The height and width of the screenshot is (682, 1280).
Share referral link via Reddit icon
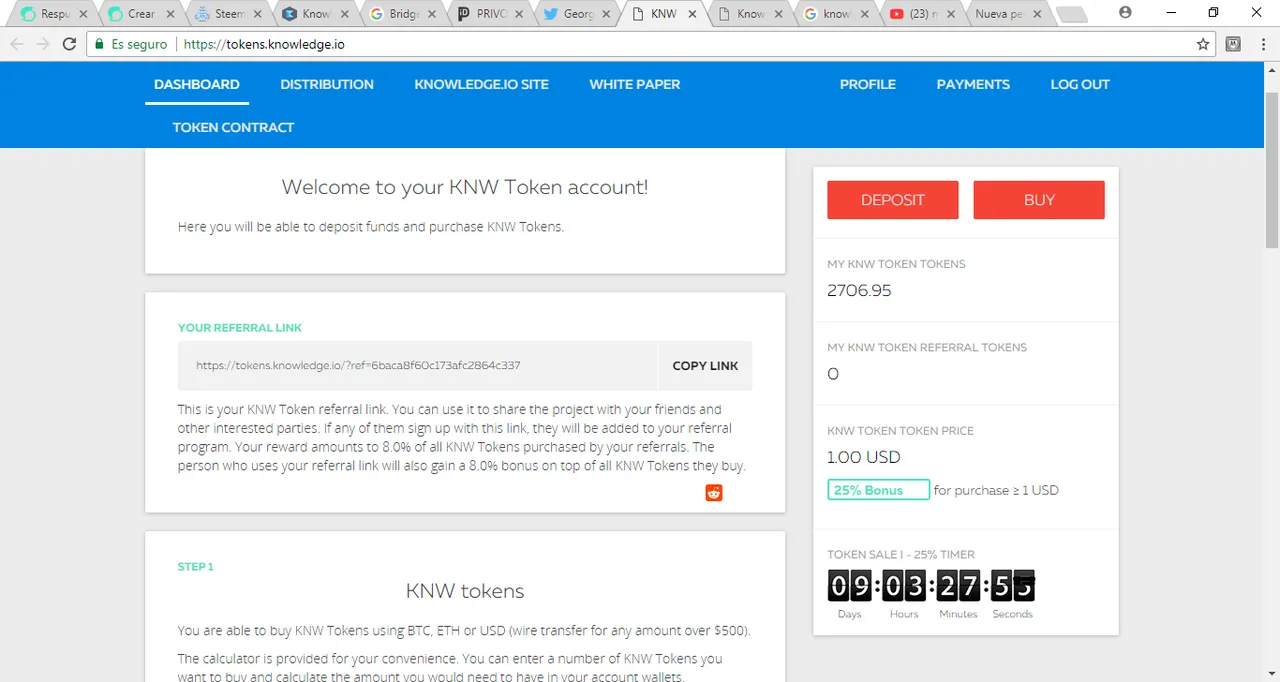click(x=713, y=493)
